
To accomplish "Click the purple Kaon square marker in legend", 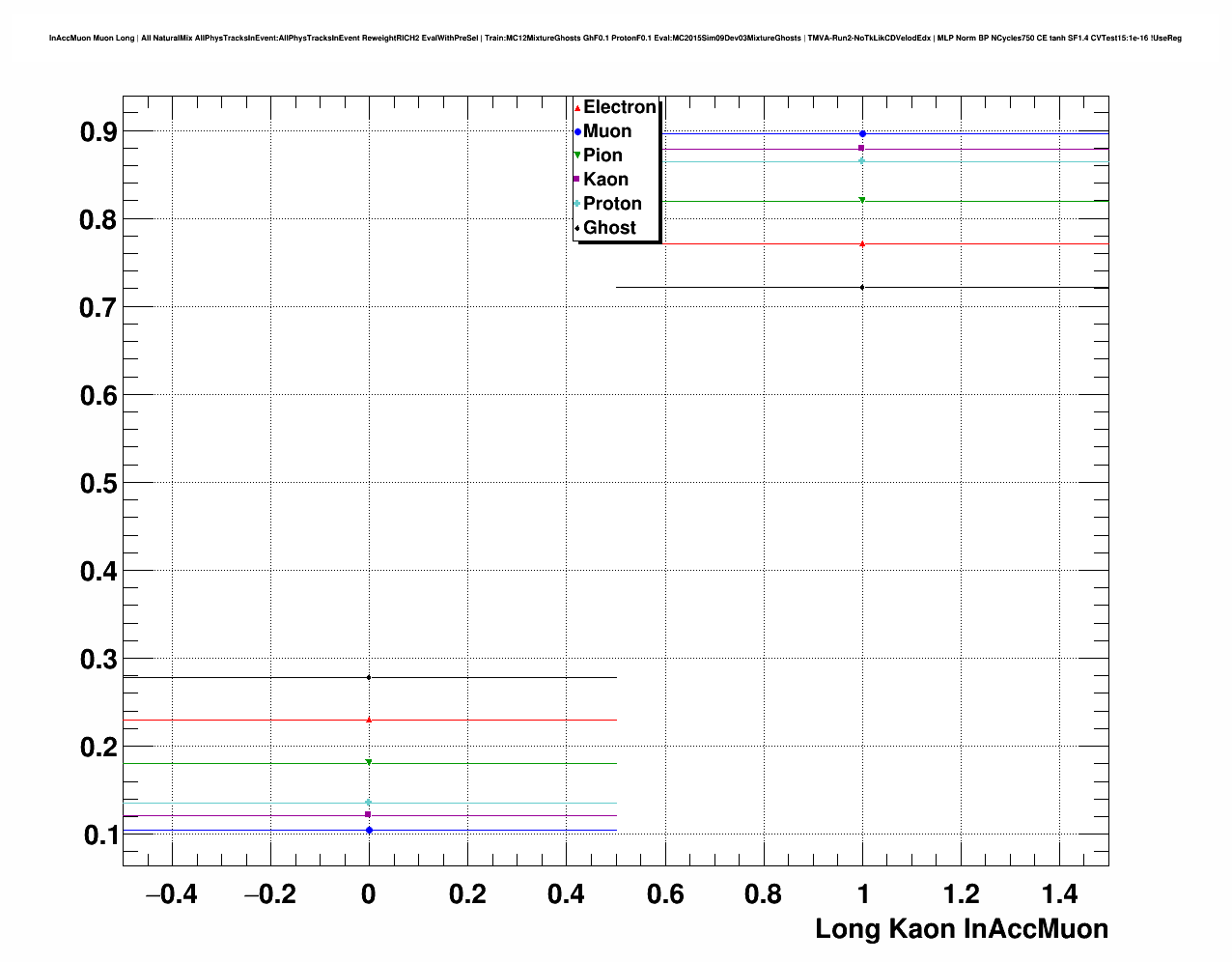I will pyautogui.click(x=577, y=180).
